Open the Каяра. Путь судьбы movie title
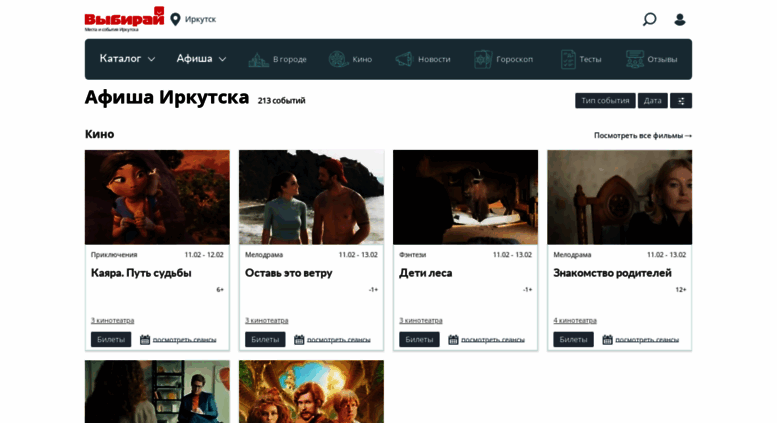 141,273
